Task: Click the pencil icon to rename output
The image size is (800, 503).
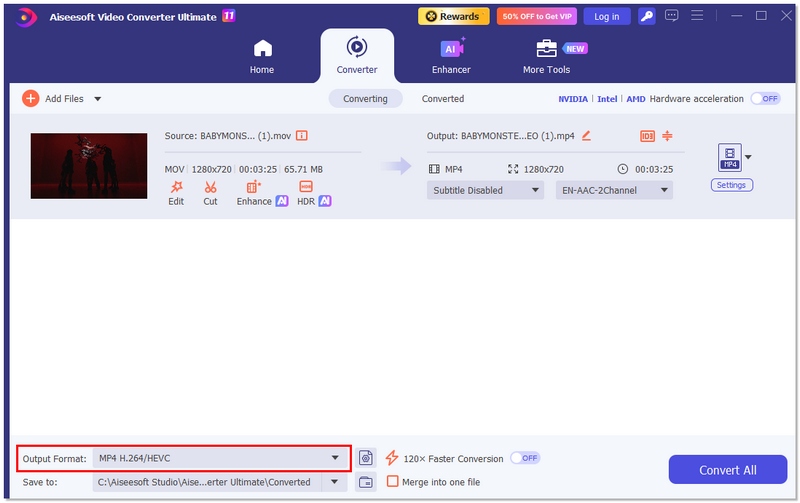Action: click(586, 135)
